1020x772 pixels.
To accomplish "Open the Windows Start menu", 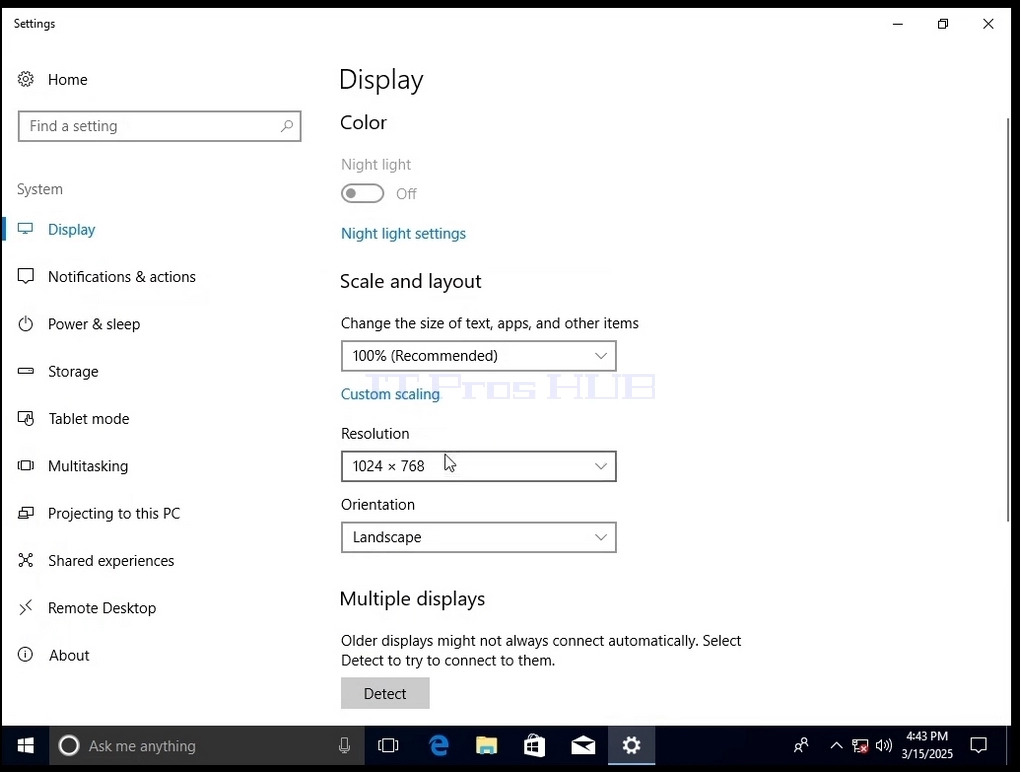I will (25, 745).
